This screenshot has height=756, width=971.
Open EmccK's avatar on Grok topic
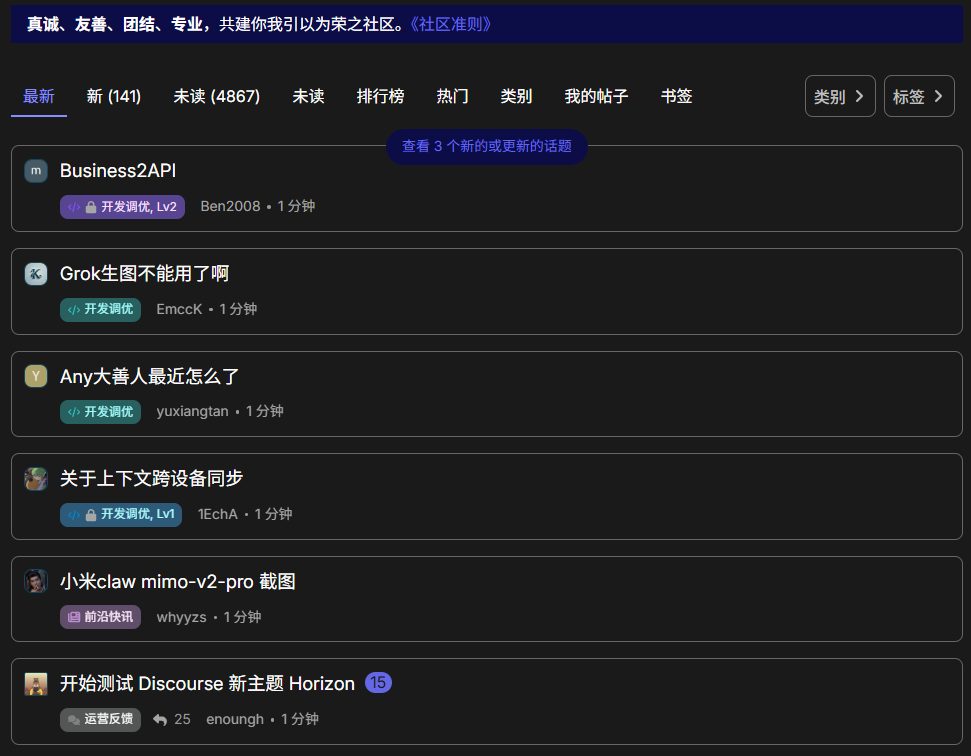click(36, 274)
